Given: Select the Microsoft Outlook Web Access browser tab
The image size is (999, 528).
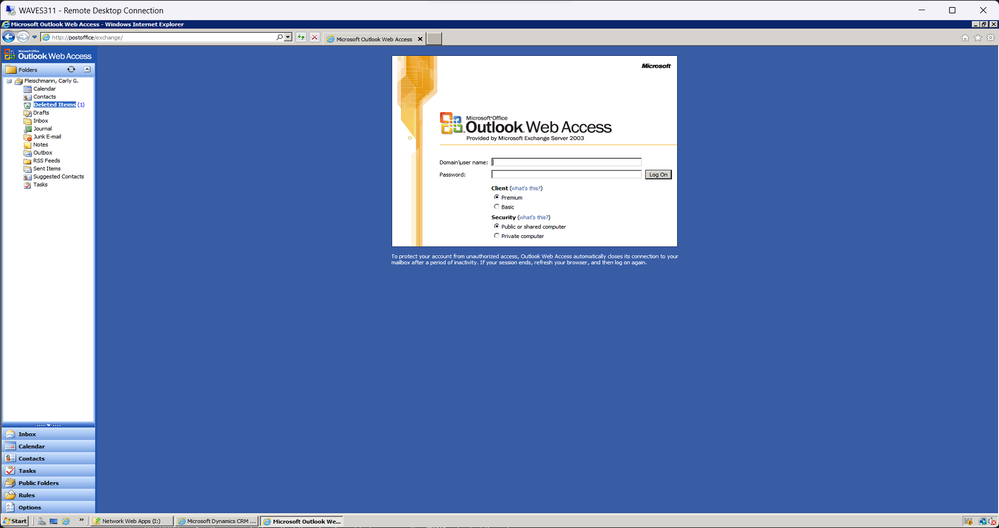Looking at the screenshot, I should (374, 39).
